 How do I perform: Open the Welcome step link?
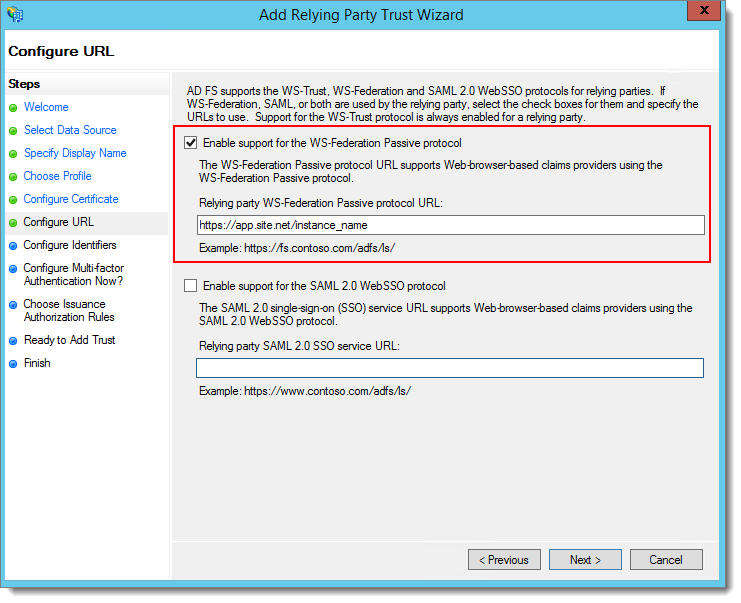[x=46, y=107]
